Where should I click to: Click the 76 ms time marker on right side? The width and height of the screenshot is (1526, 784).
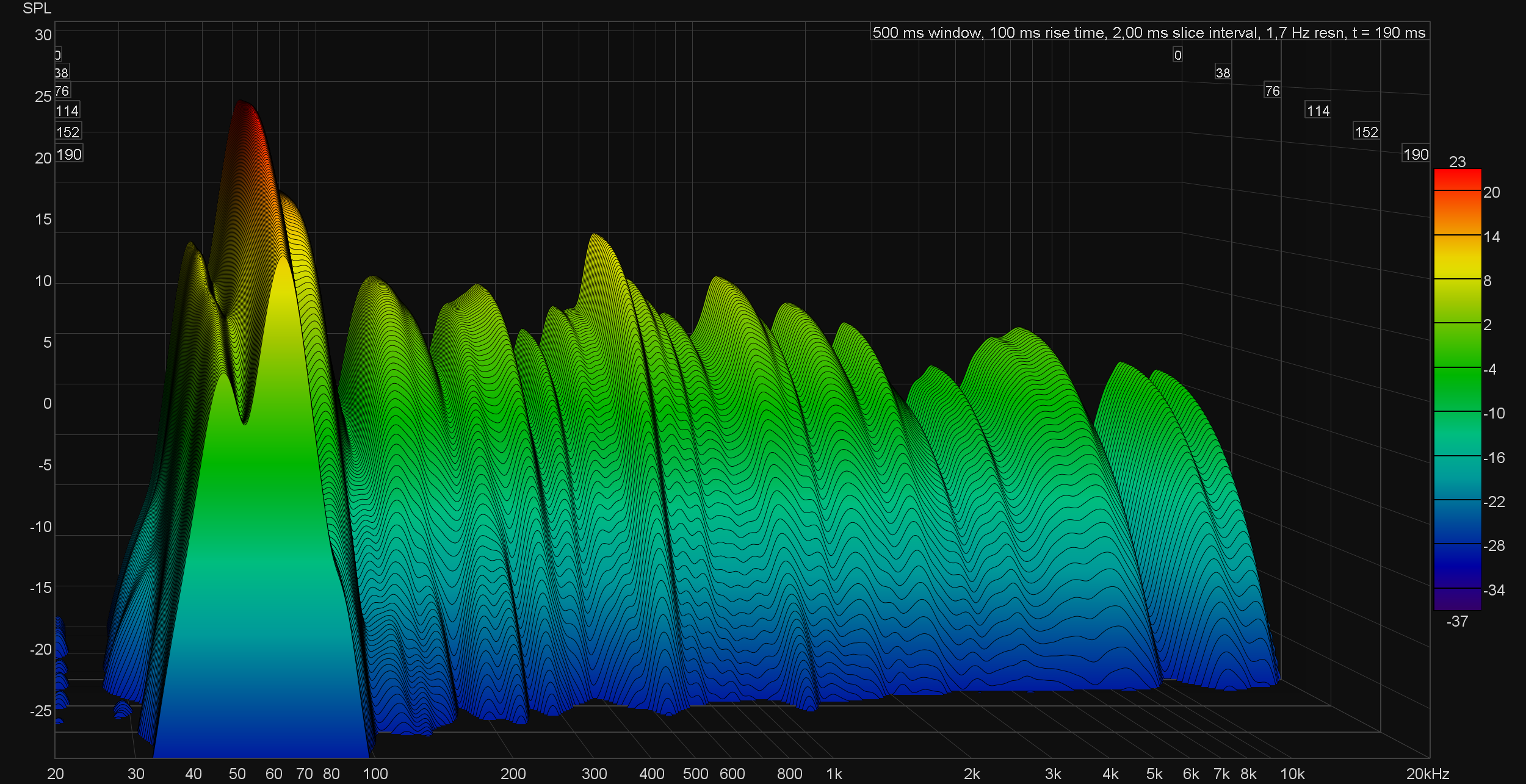coord(1272,91)
